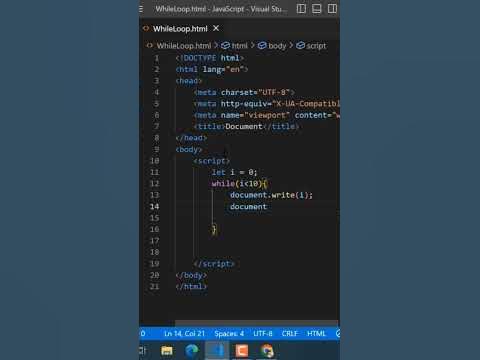Open the body breadcrumb segment
480x360 pixels.
[277, 46]
